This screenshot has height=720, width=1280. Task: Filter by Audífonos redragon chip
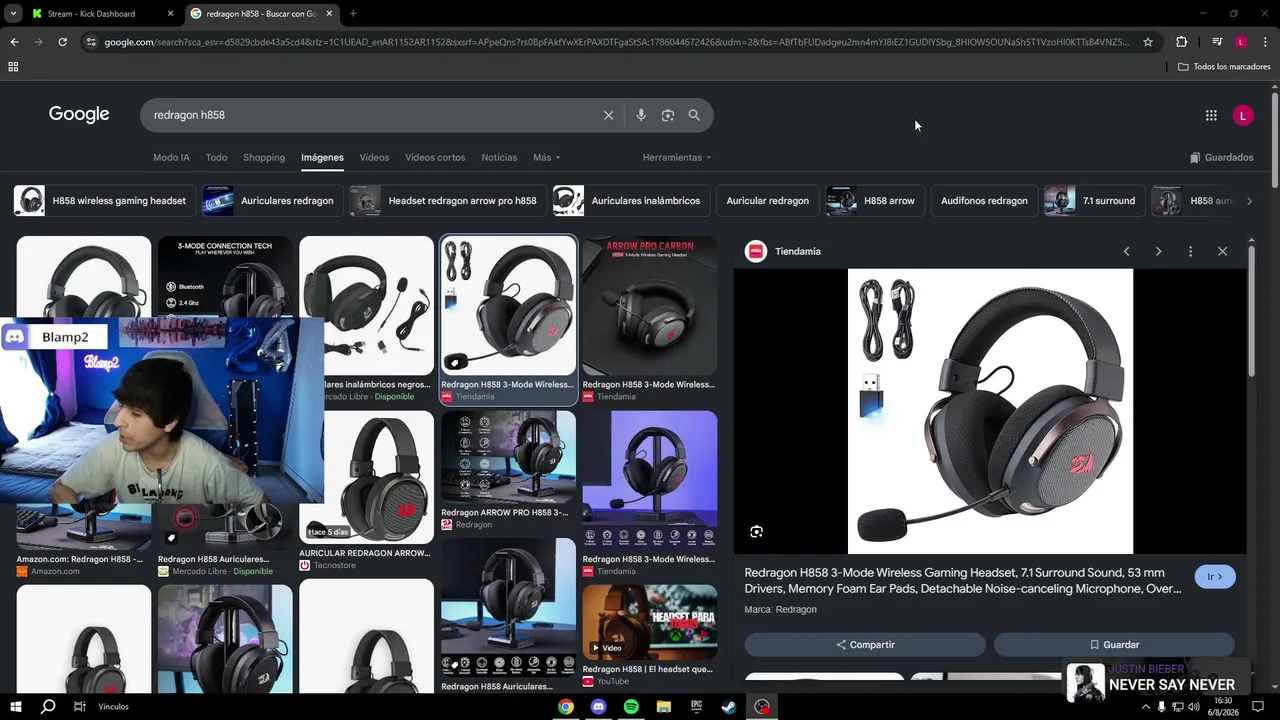click(x=984, y=201)
